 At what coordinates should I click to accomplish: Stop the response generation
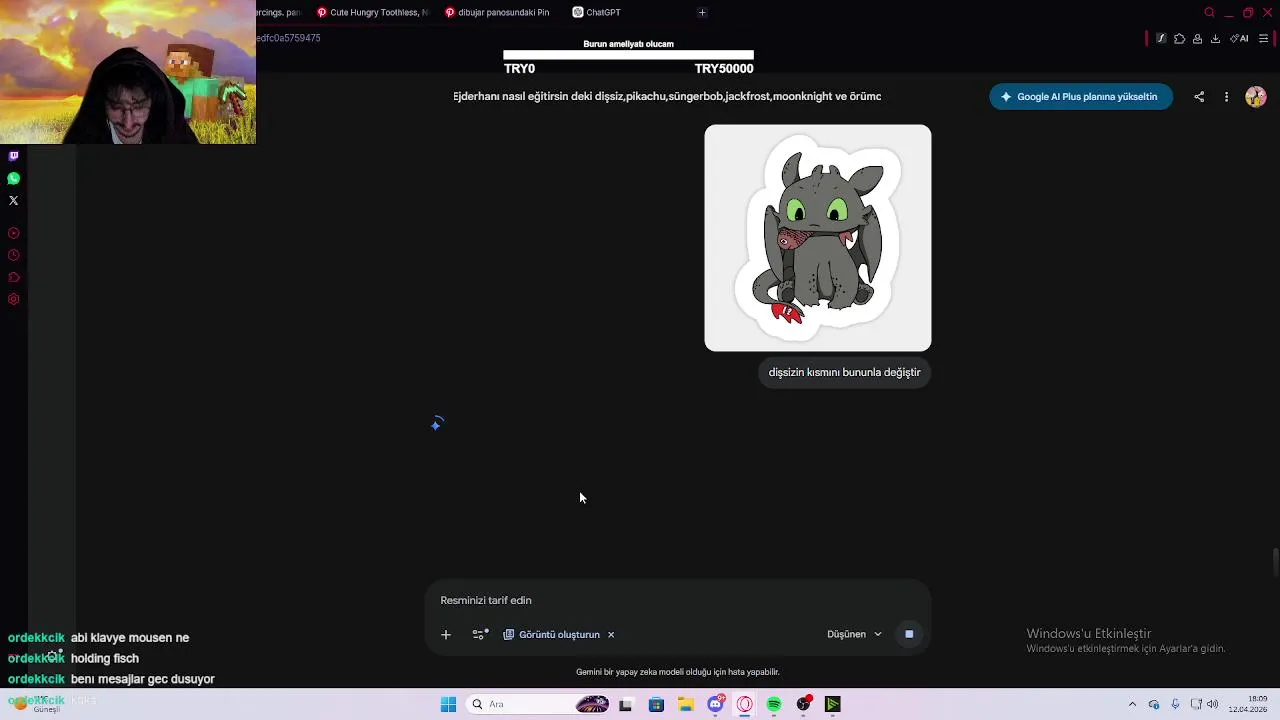click(x=909, y=634)
